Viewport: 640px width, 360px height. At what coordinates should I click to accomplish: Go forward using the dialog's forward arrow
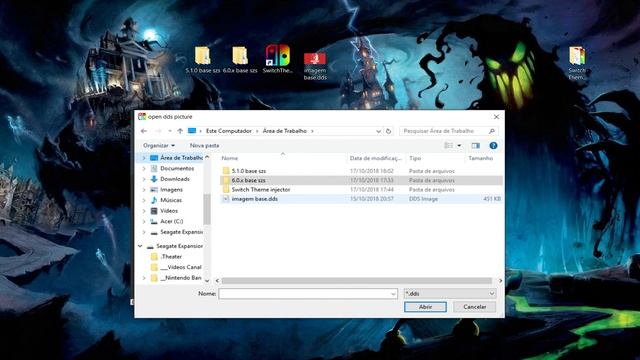158,131
